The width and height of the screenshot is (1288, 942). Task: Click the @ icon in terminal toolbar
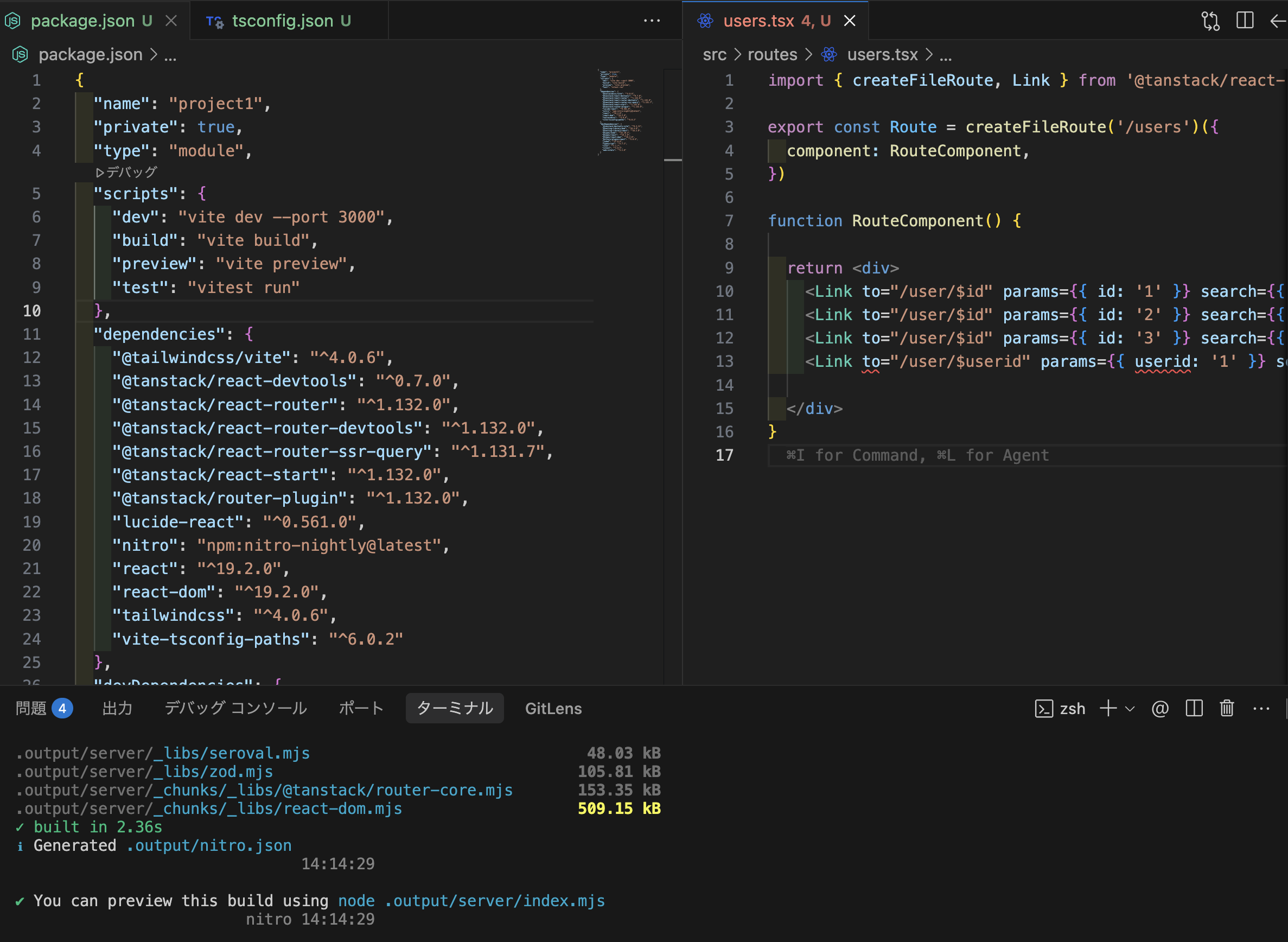1161,708
